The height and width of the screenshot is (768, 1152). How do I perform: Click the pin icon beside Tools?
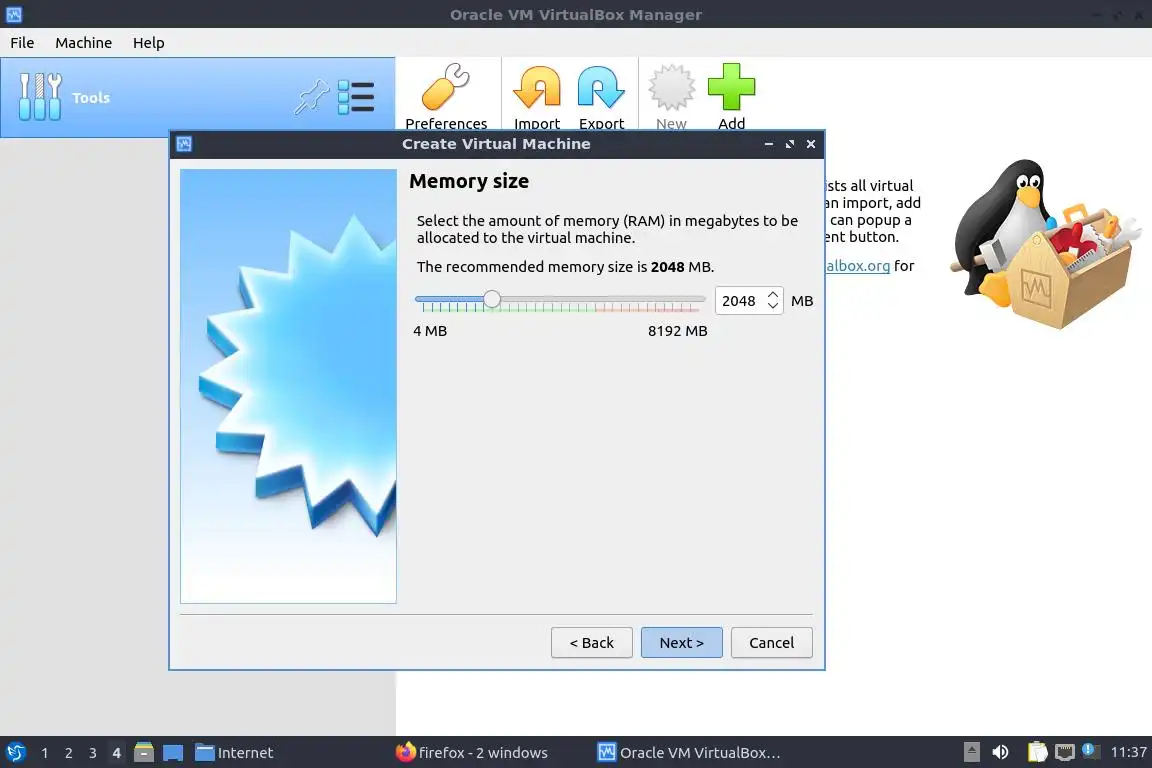click(312, 97)
